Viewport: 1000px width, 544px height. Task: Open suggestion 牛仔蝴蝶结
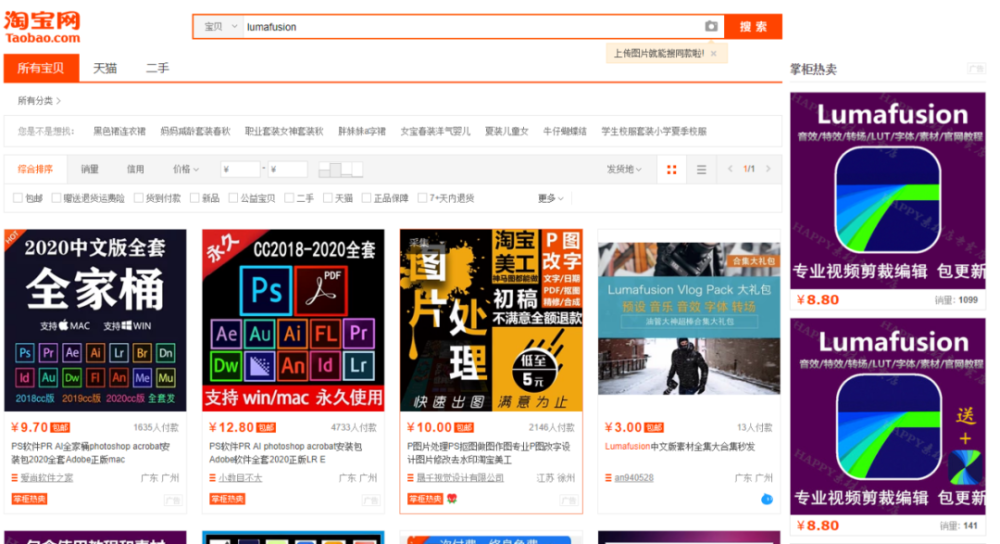tap(564, 131)
